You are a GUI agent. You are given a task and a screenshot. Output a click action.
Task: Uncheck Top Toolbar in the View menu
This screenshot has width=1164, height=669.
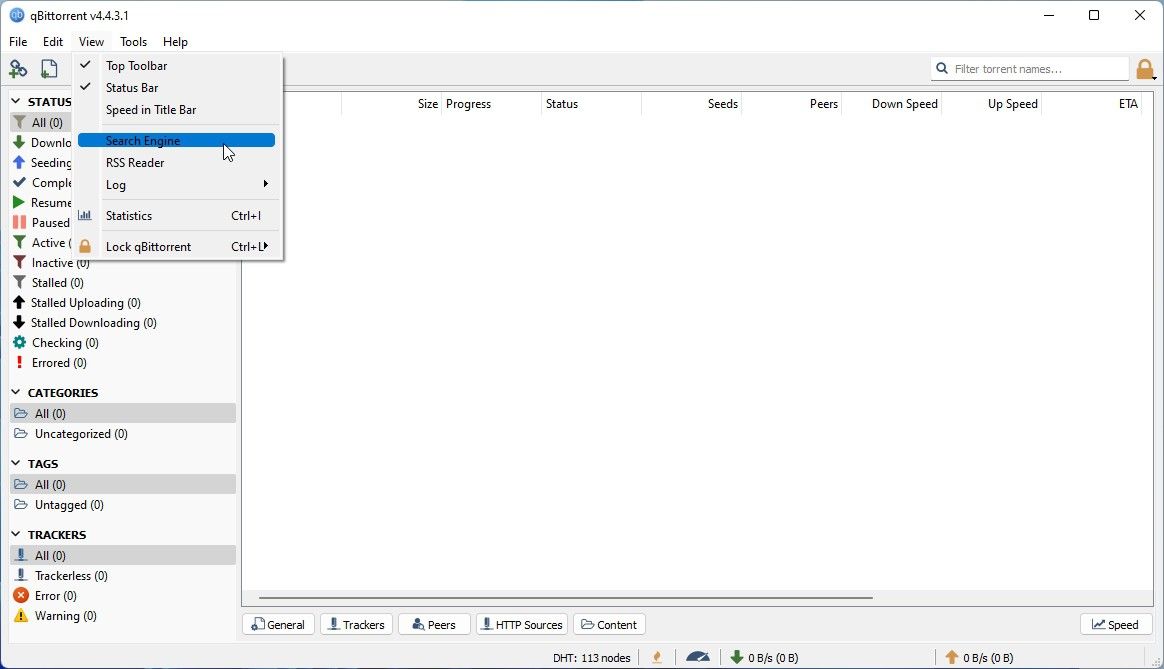click(137, 65)
